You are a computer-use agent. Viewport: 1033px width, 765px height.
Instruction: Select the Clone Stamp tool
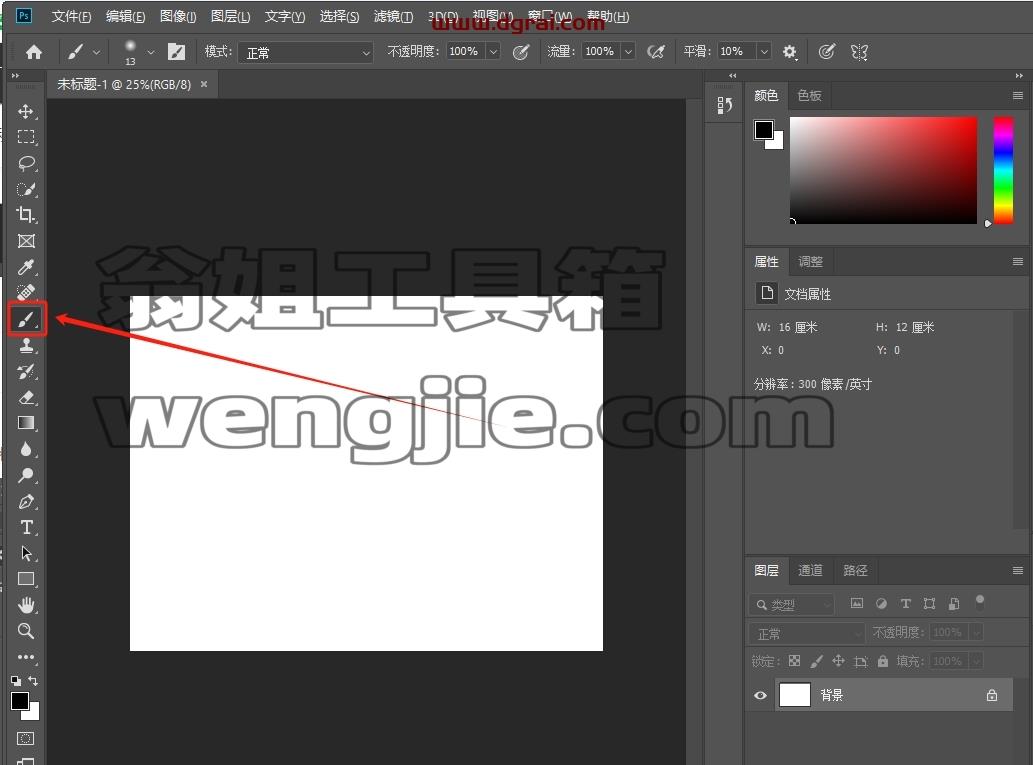coord(26,345)
